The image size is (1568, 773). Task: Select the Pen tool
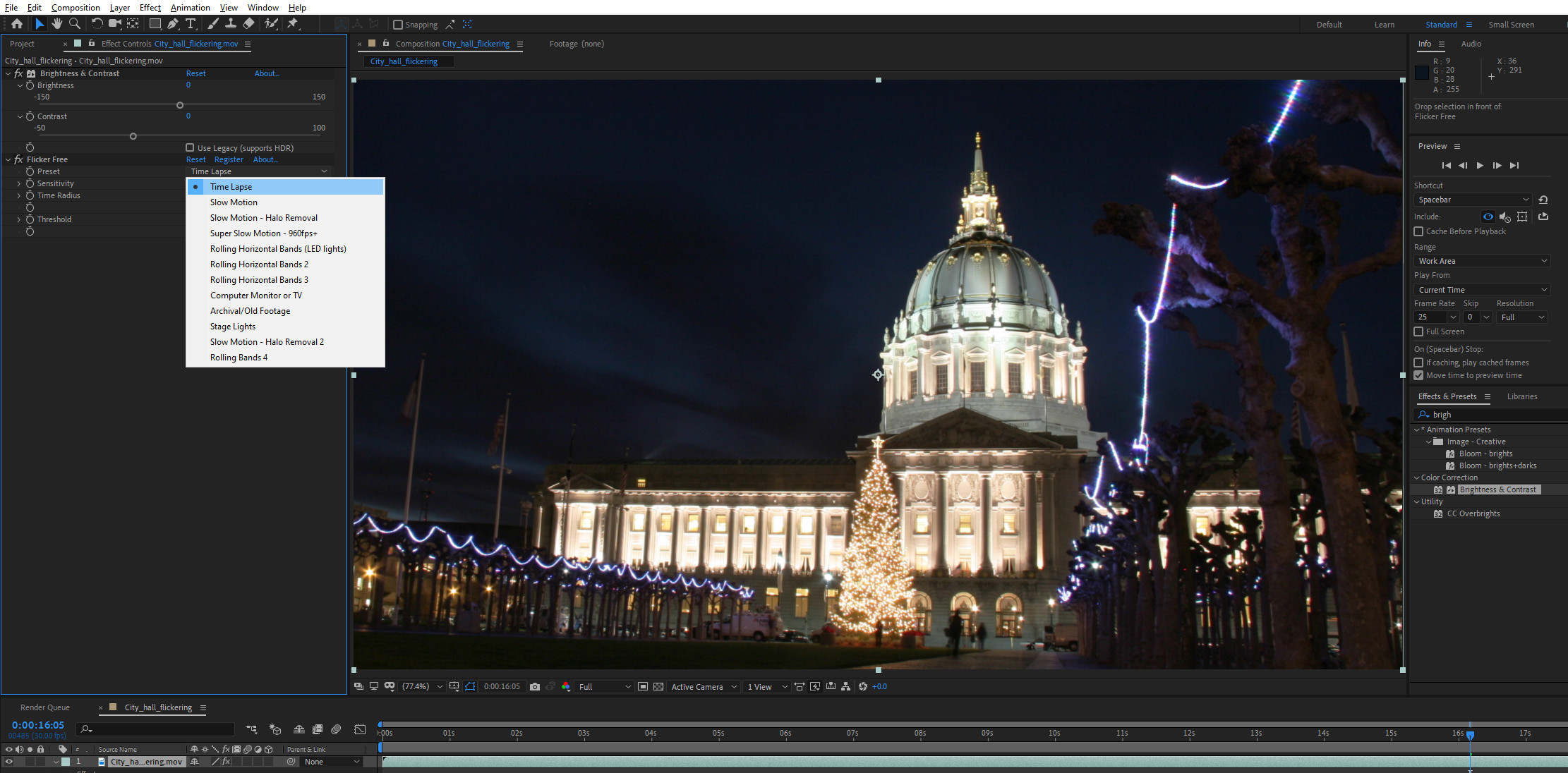[x=173, y=23]
